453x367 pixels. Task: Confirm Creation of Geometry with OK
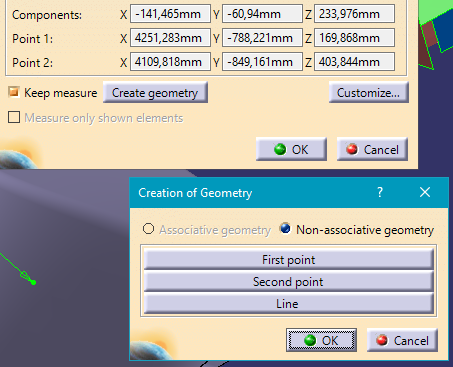(x=321, y=340)
